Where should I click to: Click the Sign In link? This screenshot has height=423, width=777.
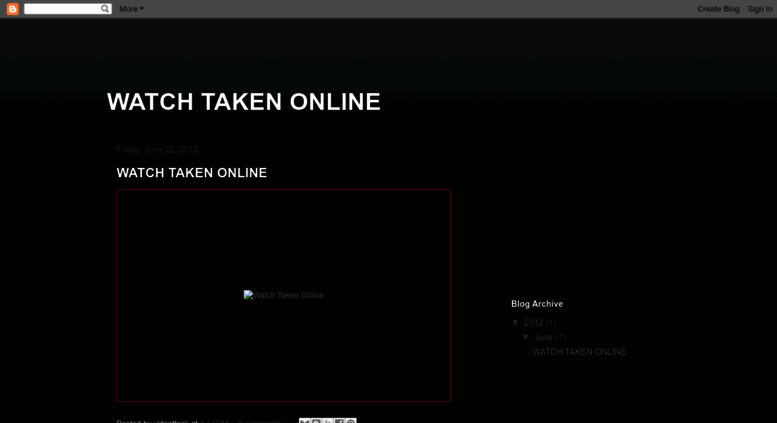(760, 9)
